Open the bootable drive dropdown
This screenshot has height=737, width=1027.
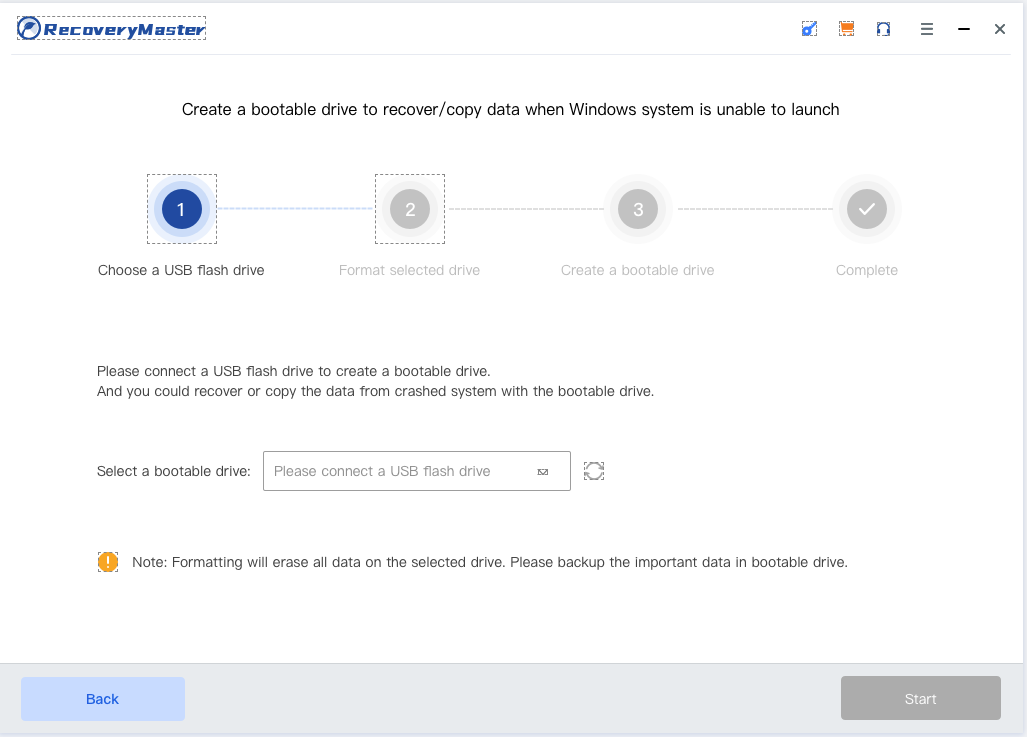(416, 471)
